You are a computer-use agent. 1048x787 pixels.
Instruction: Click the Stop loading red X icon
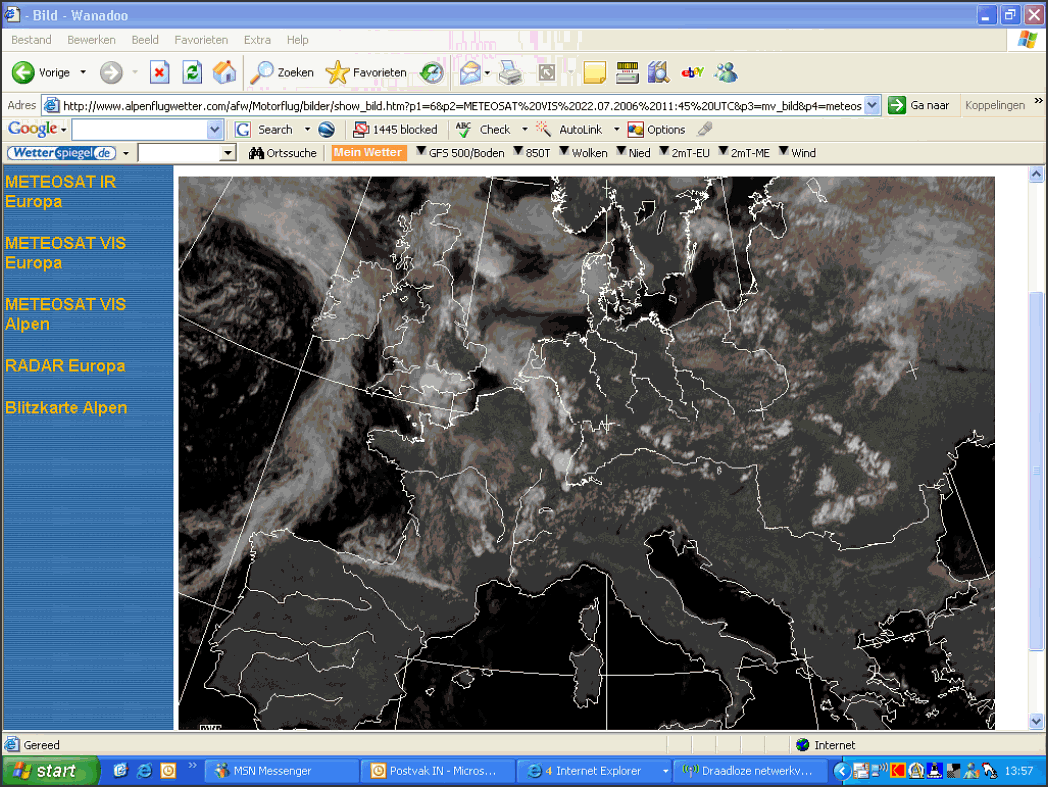click(x=159, y=72)
